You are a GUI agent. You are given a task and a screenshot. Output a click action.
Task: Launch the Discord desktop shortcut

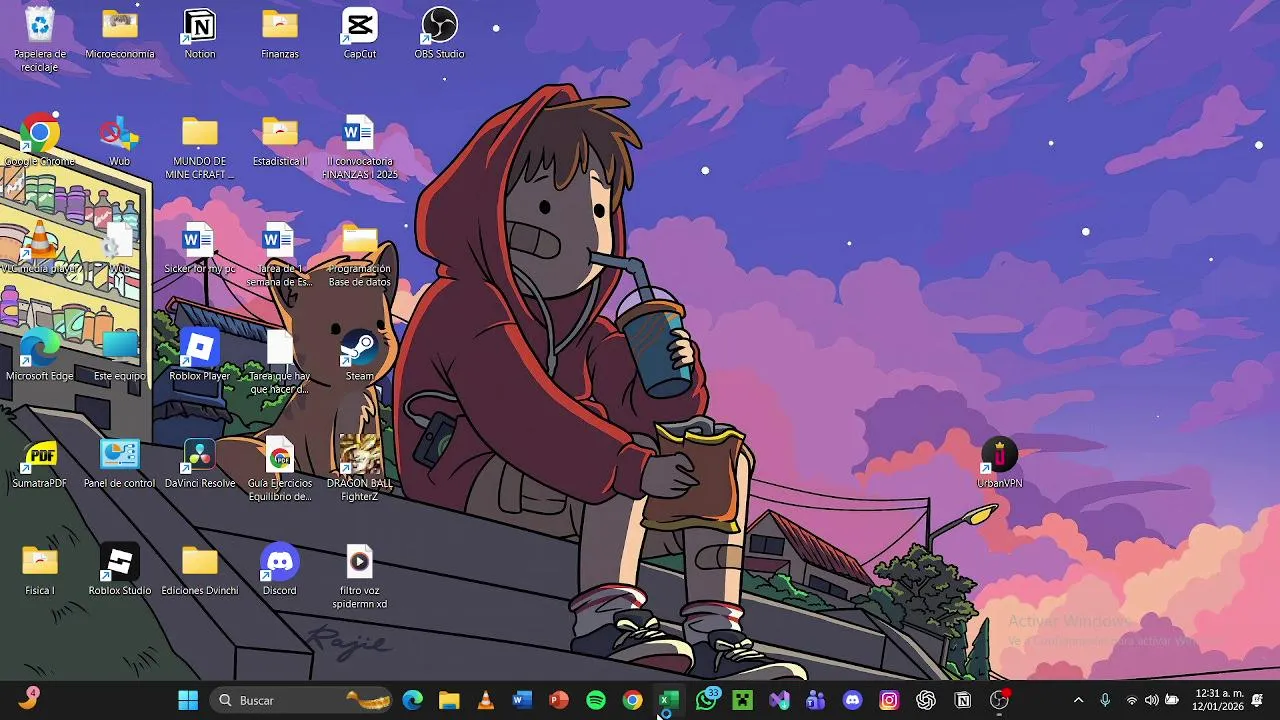click(280, 568)
